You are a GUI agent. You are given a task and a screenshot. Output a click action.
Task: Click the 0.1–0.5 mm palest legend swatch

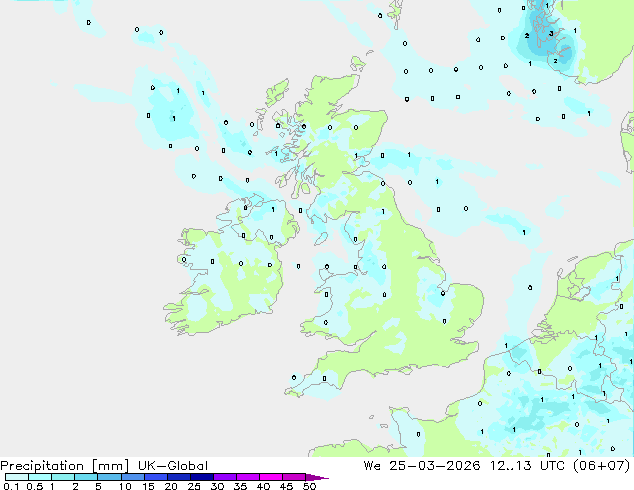(17, 477)
